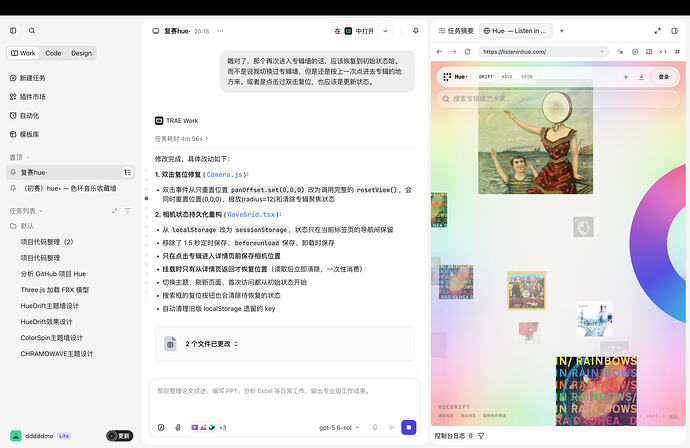Image resolution: width=690 pixels, height=448 pixels.
Task: Activate the element picker cursor icon
Action: [x=620, y=51]
